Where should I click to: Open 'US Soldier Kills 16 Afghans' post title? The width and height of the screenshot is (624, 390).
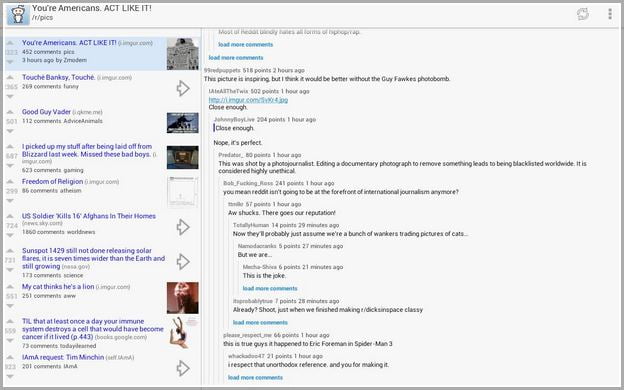(x=89, y=216)
